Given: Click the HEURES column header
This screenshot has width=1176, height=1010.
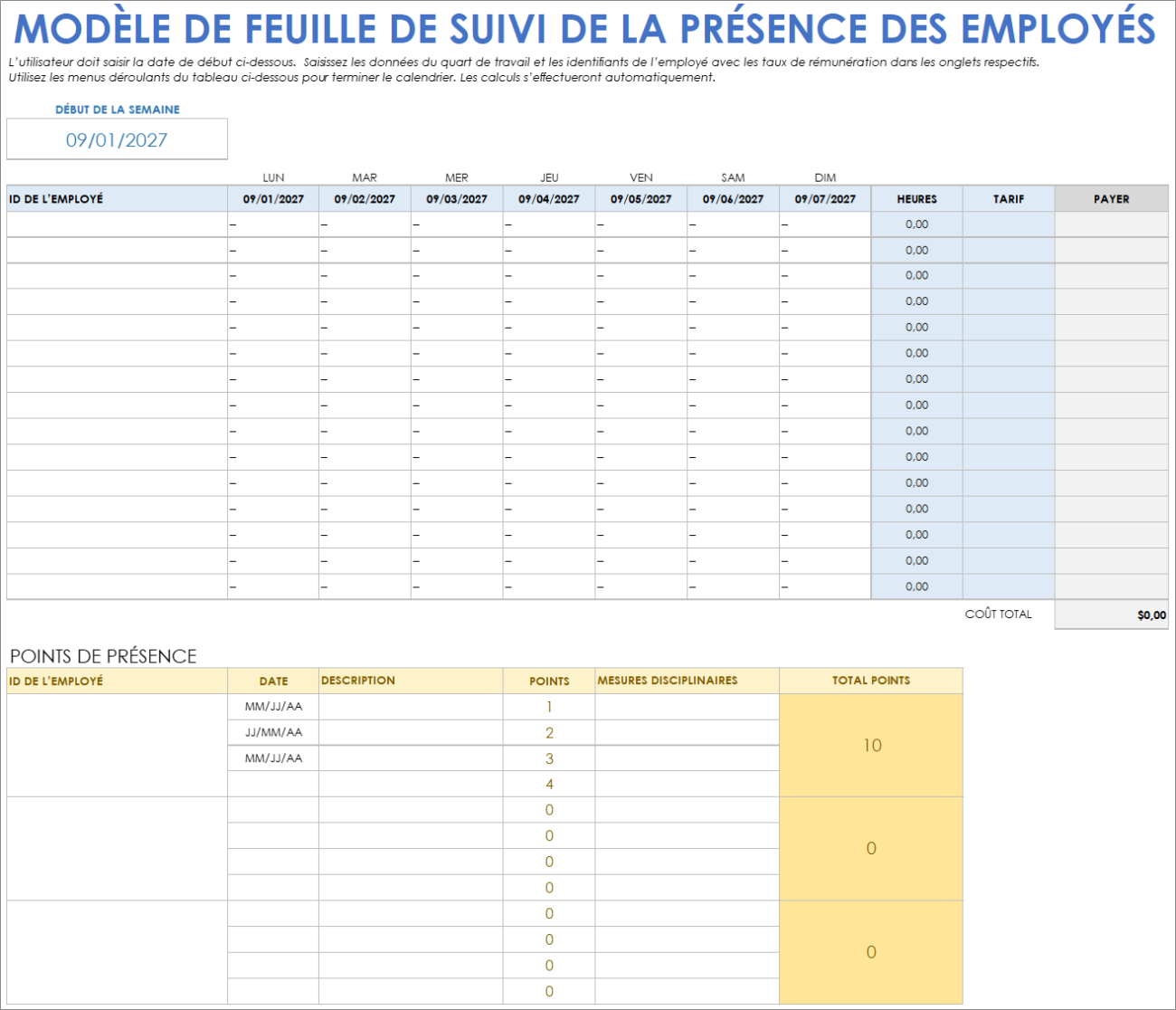Looking at the screenshot, I should [x=915, y=198].
